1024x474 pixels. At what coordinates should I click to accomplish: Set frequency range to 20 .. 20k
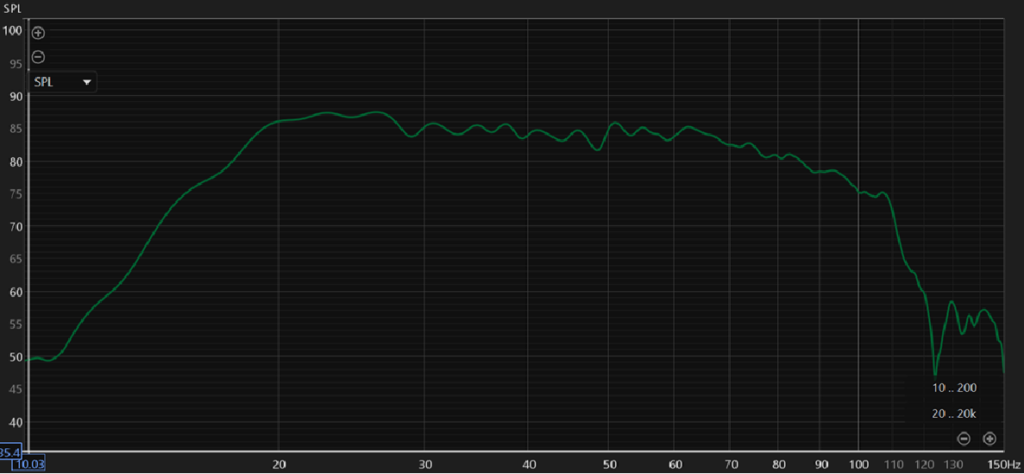[954, 413]
